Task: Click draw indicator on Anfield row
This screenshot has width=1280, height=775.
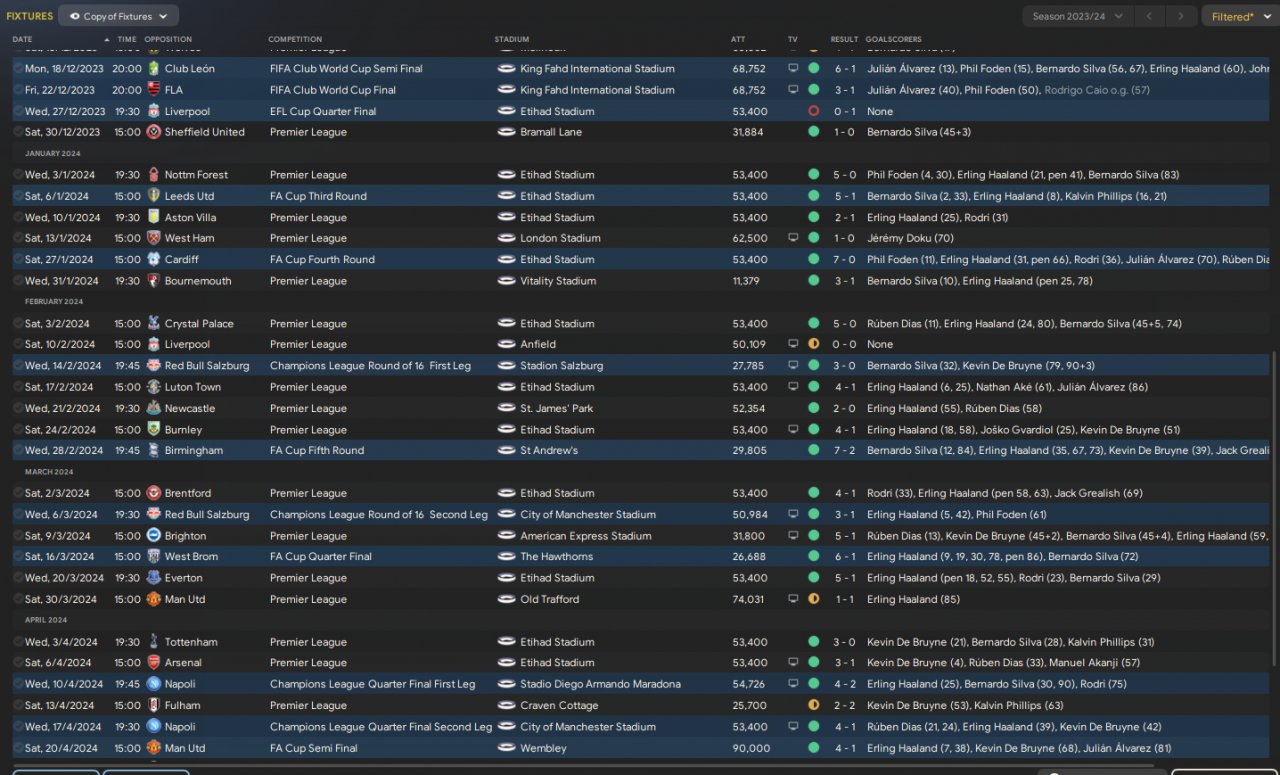Action: 813,344
